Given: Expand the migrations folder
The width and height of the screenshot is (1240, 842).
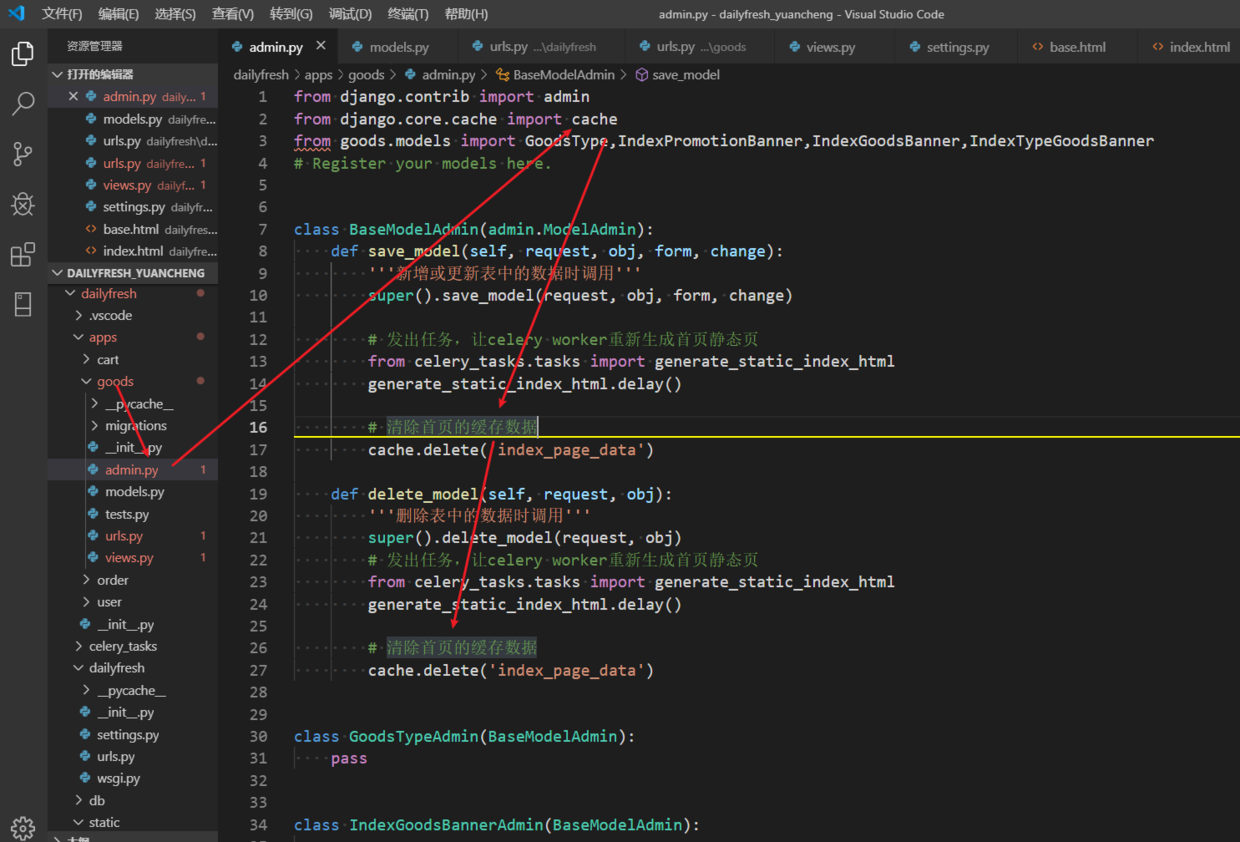Looking at the screenshot, I should (133, 426).
